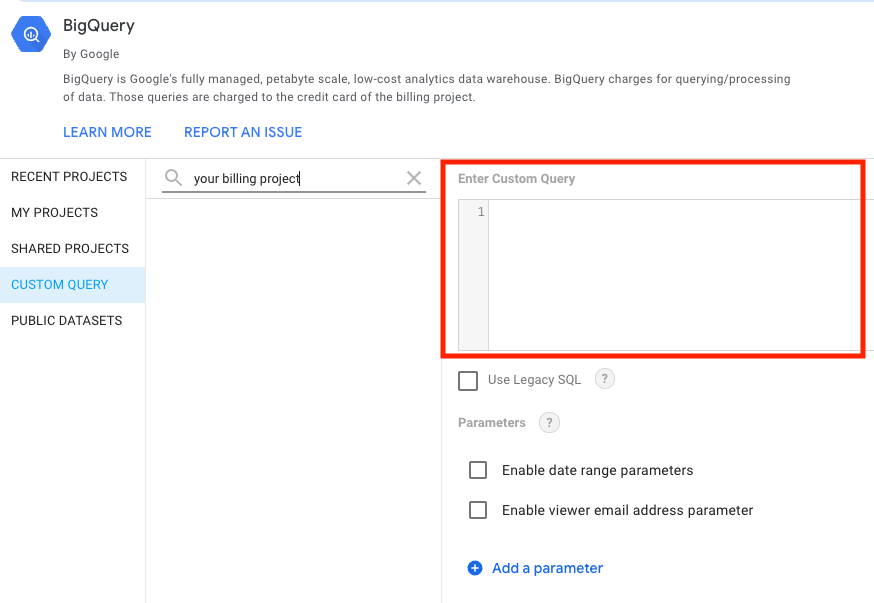Viewport: 874px width, 603px height.
Task: Click the BigQuery hexagon logo icon
Action: click(30, 34)
